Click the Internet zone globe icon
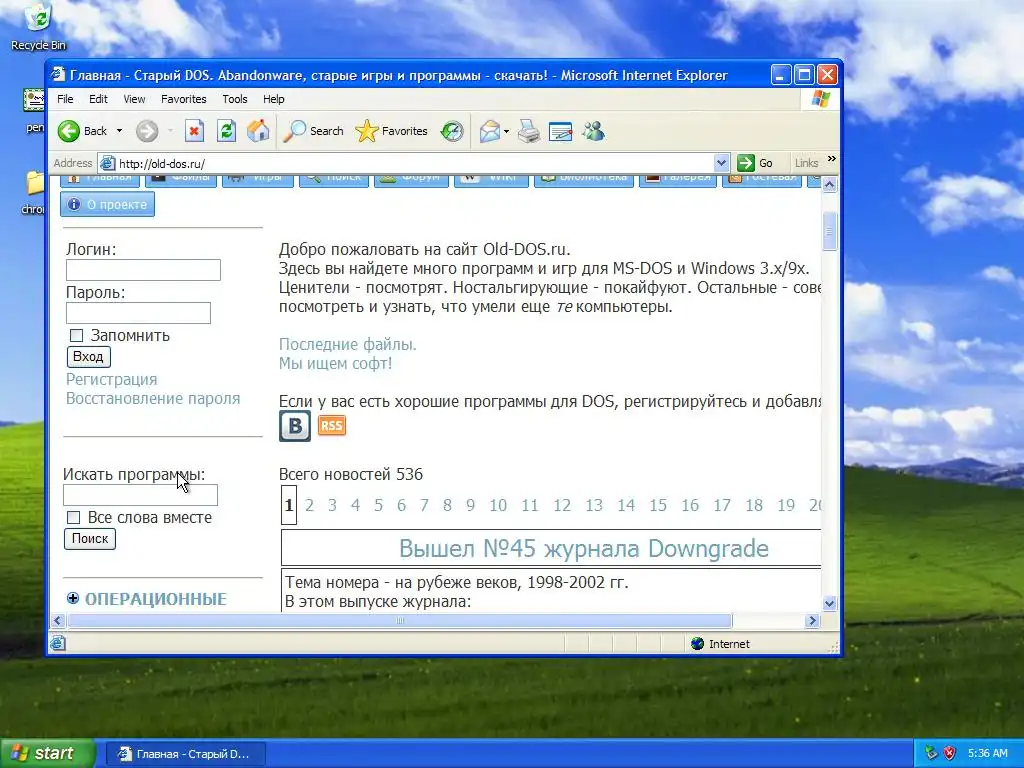1024x768 pixels. [x=697, y=644]
